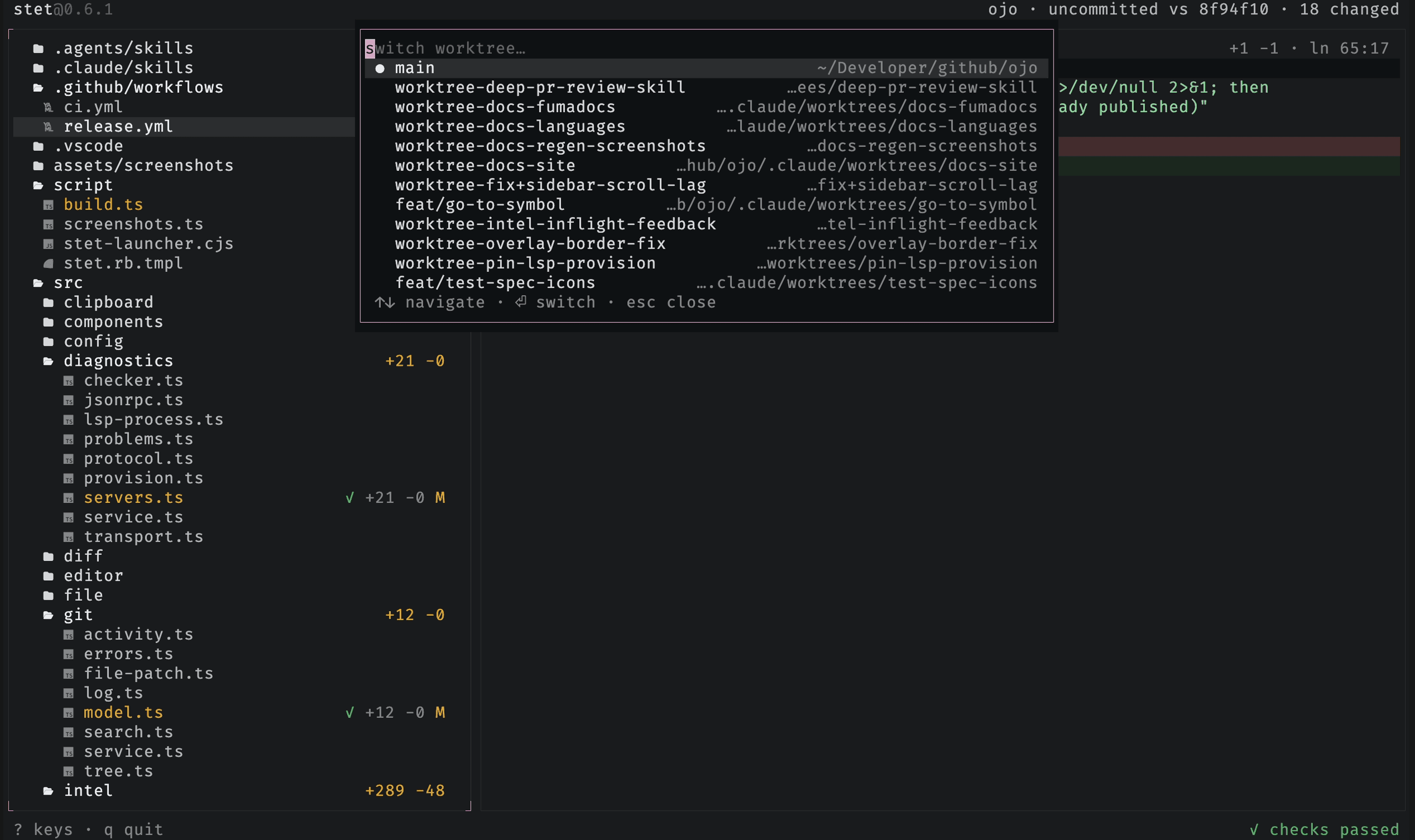The width and height of the screenshot is (1415, 840).
Task: Click the screenshots.ts file icon
Action: coord(49,225)
